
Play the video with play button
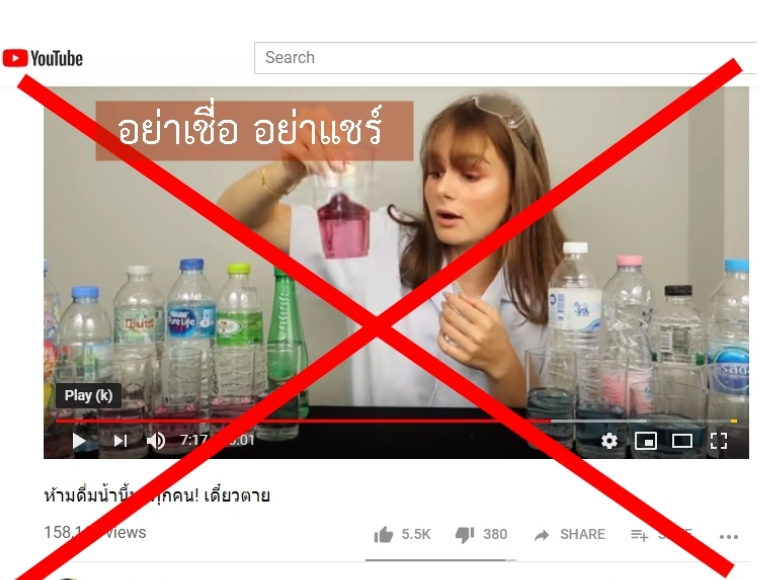pyautogui.click(x=79, y=441)
